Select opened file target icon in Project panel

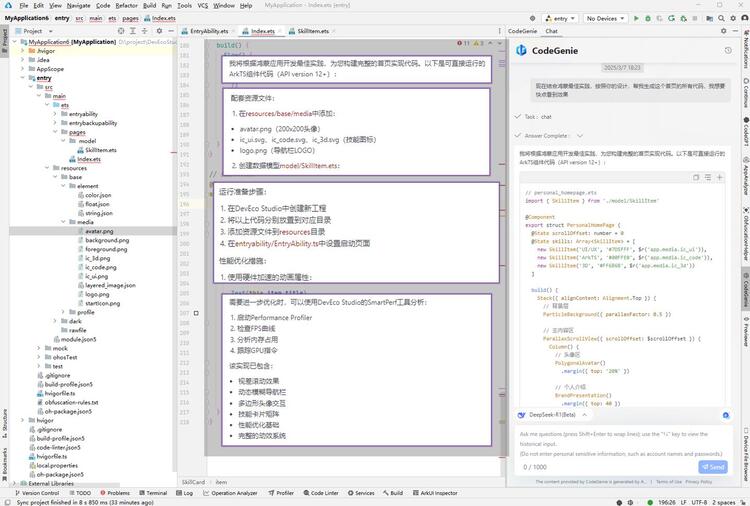pyautogui.click(x=121, y=31)
